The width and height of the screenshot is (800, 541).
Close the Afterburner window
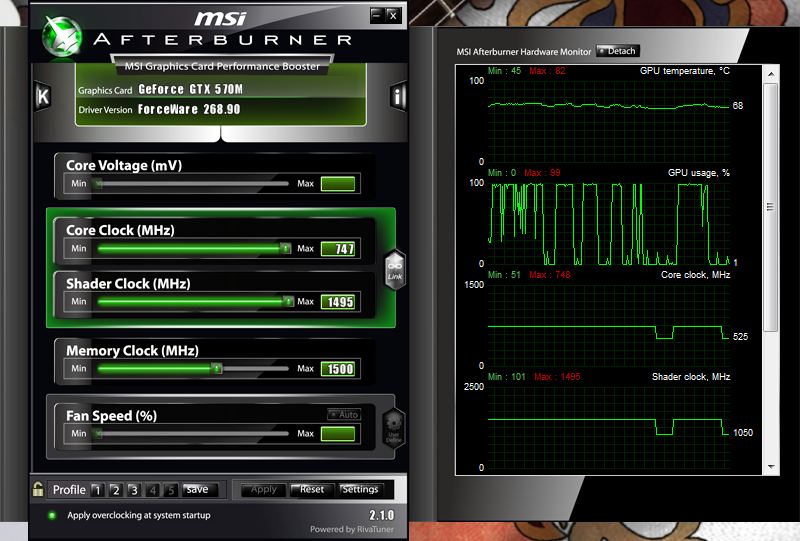[x=393, y=15]
